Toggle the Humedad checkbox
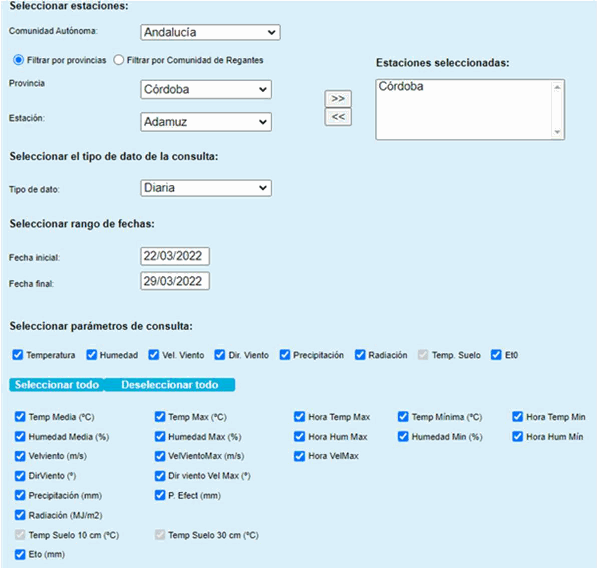Viewport: 597px width, 568px height. [x=91, y=355]
